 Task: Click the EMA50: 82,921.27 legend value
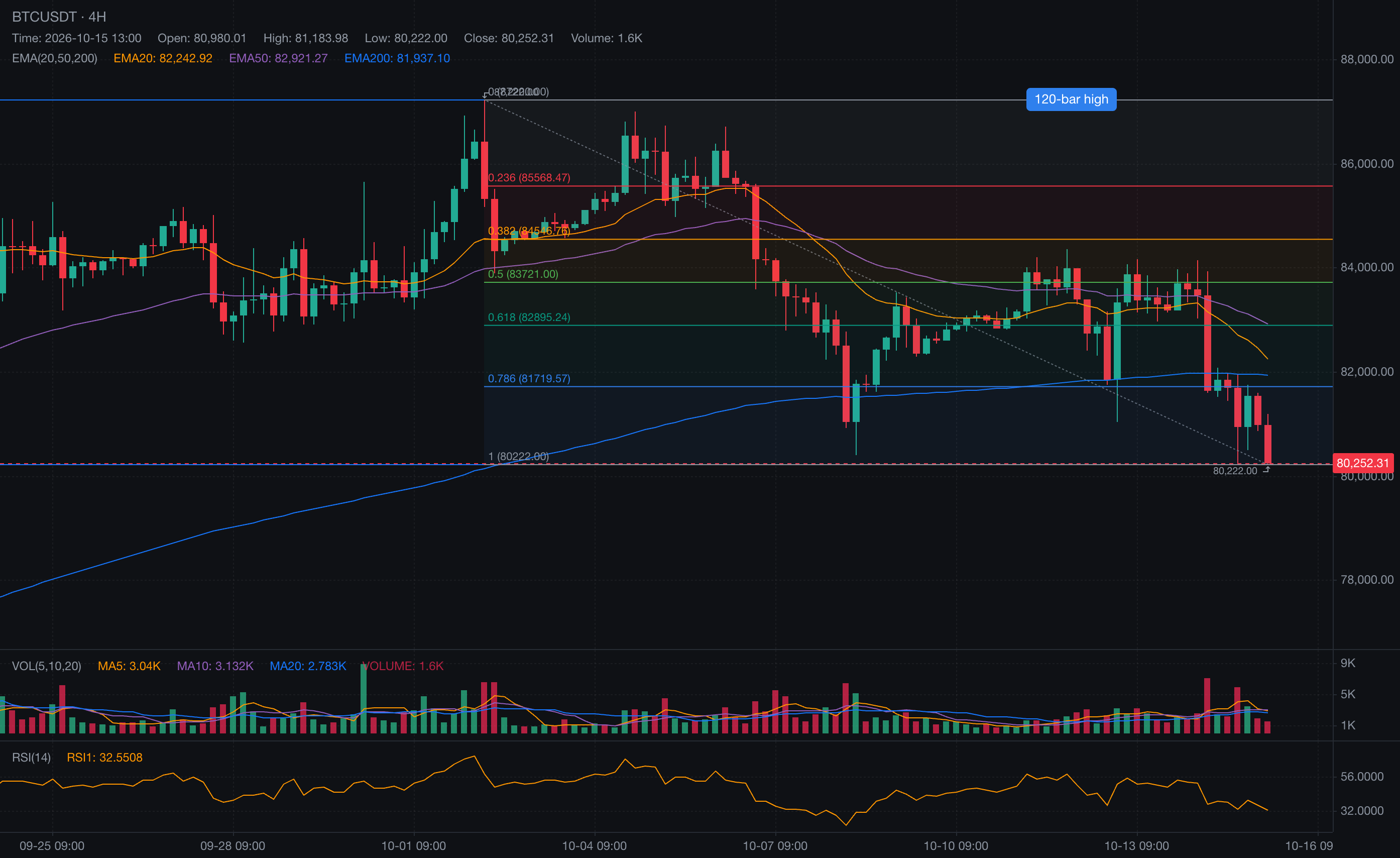click(x=278, y=59)
